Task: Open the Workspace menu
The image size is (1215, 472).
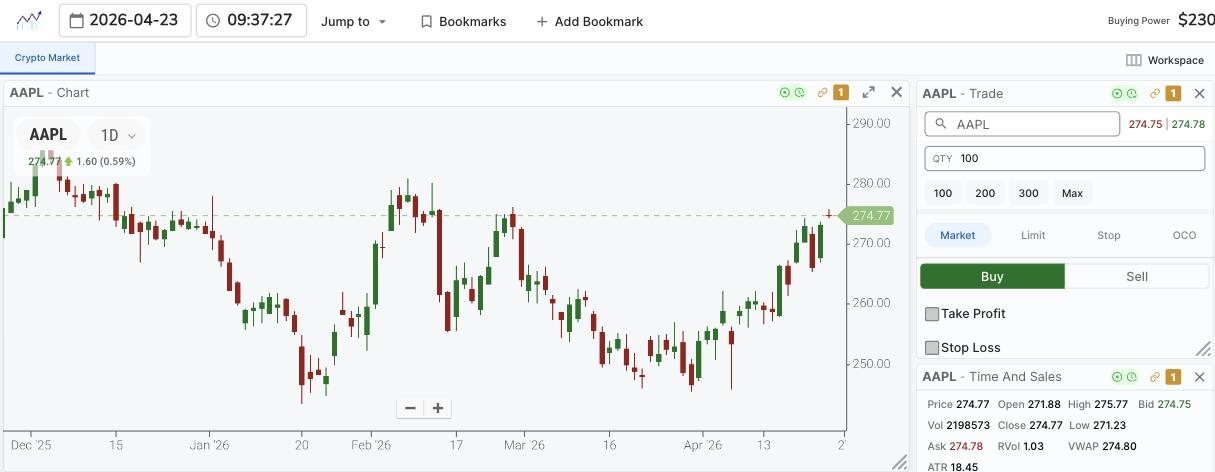Action: coord(1165,60)
